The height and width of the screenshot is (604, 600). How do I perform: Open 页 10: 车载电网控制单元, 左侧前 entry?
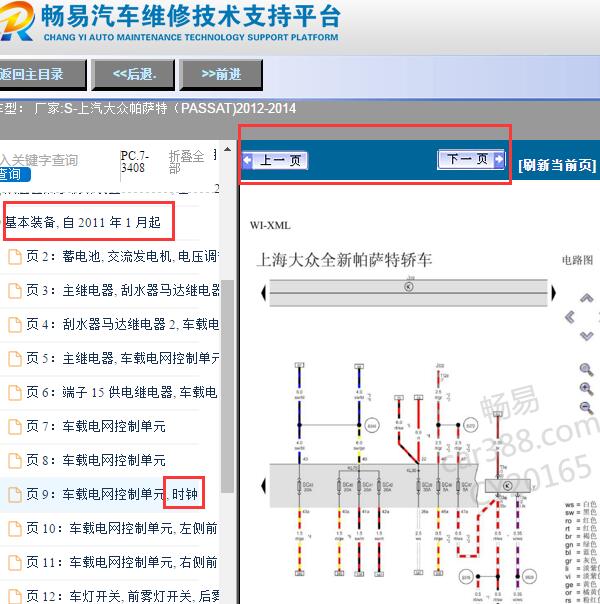[122, 528]
